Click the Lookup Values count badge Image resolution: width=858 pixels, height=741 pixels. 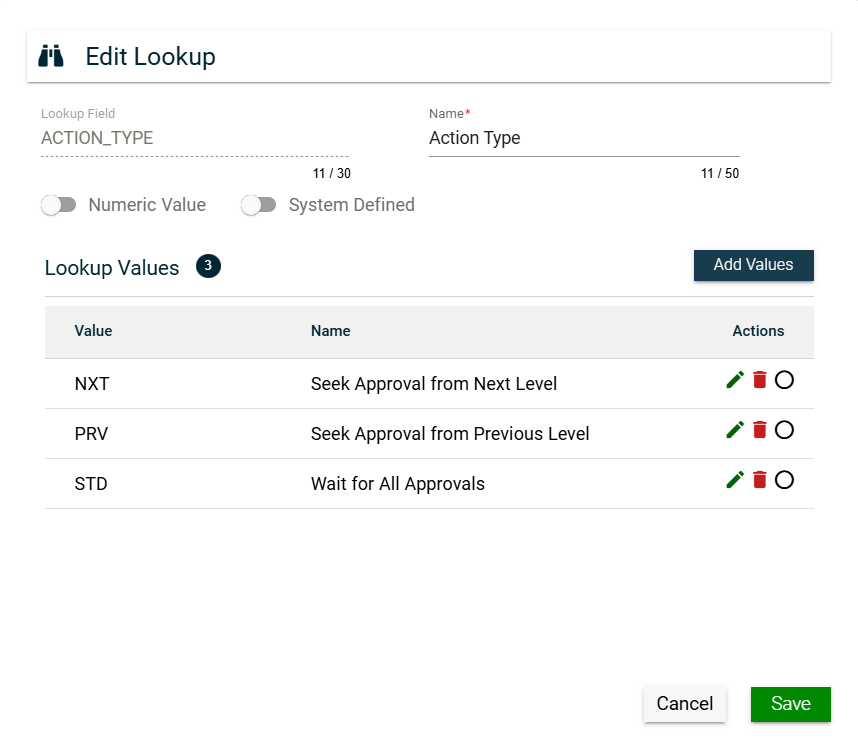point(208,266)
